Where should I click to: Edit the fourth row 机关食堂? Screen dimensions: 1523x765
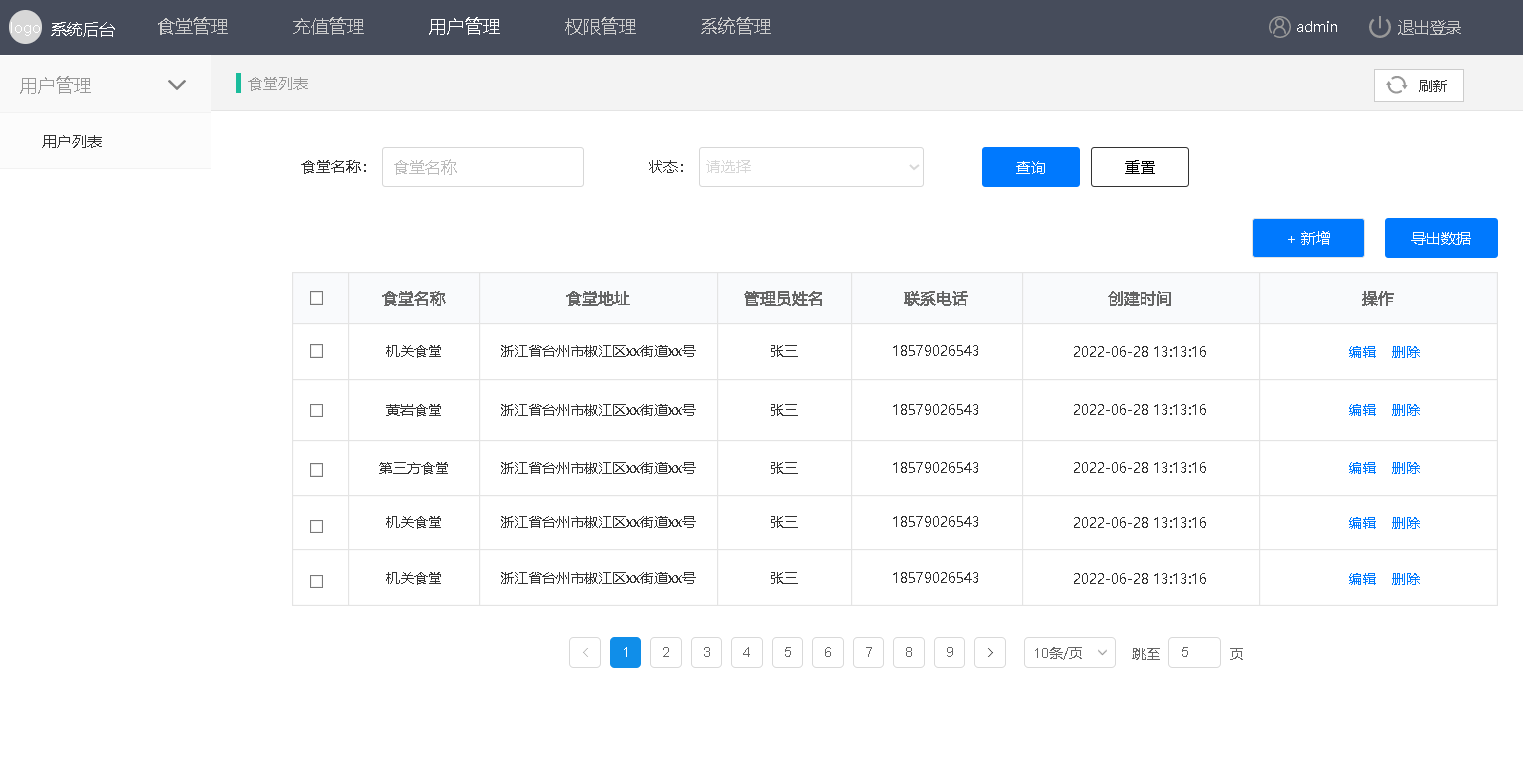click(1362, 523)
